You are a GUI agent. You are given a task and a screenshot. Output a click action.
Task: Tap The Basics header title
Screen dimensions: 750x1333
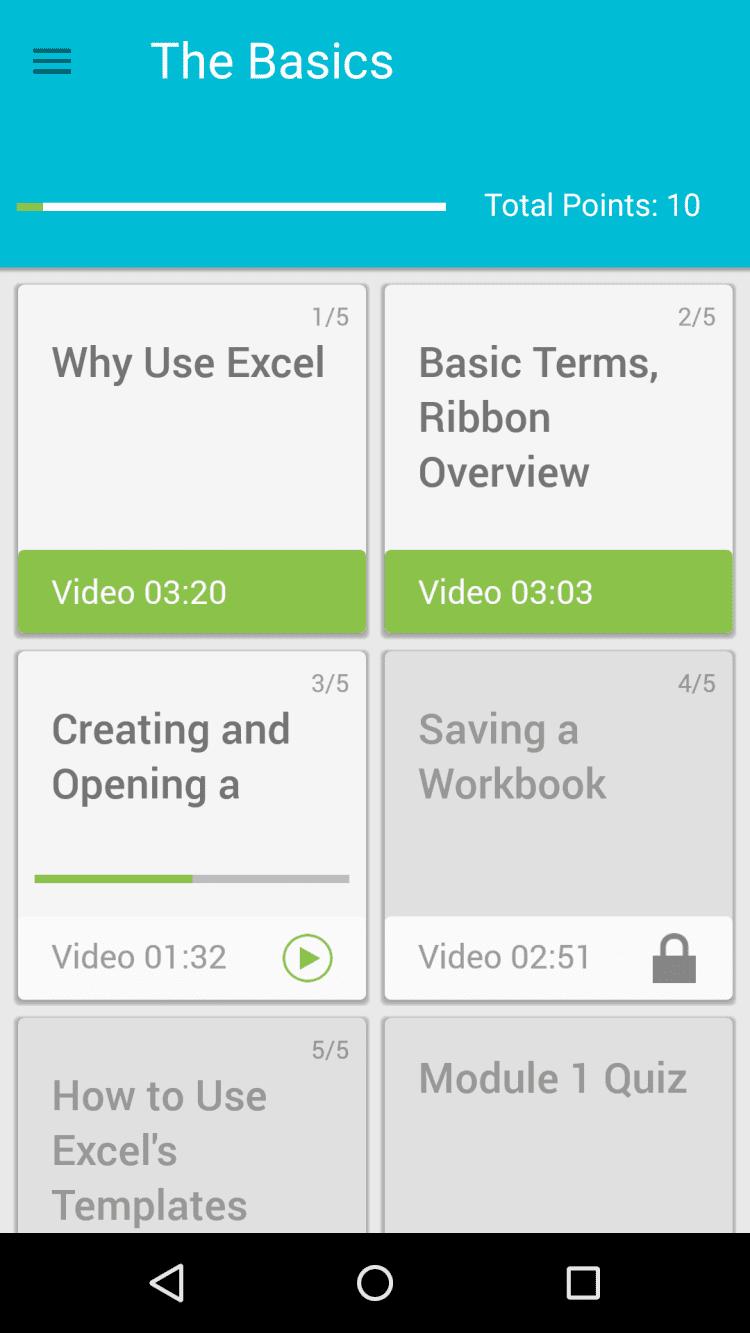coord(272,62)
